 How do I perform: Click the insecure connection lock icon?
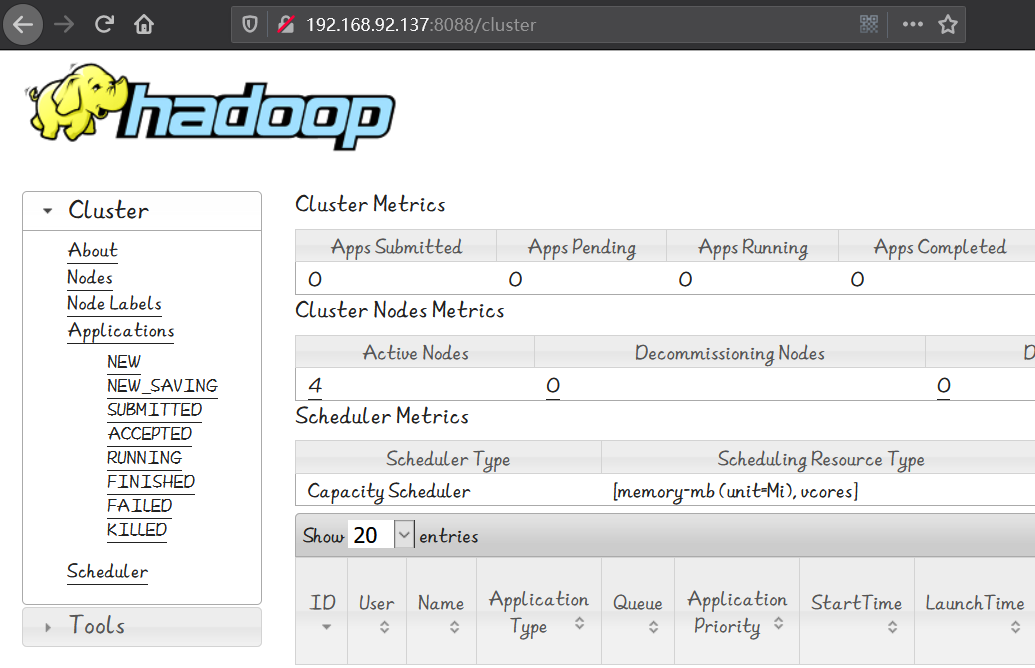pos(286,24)
